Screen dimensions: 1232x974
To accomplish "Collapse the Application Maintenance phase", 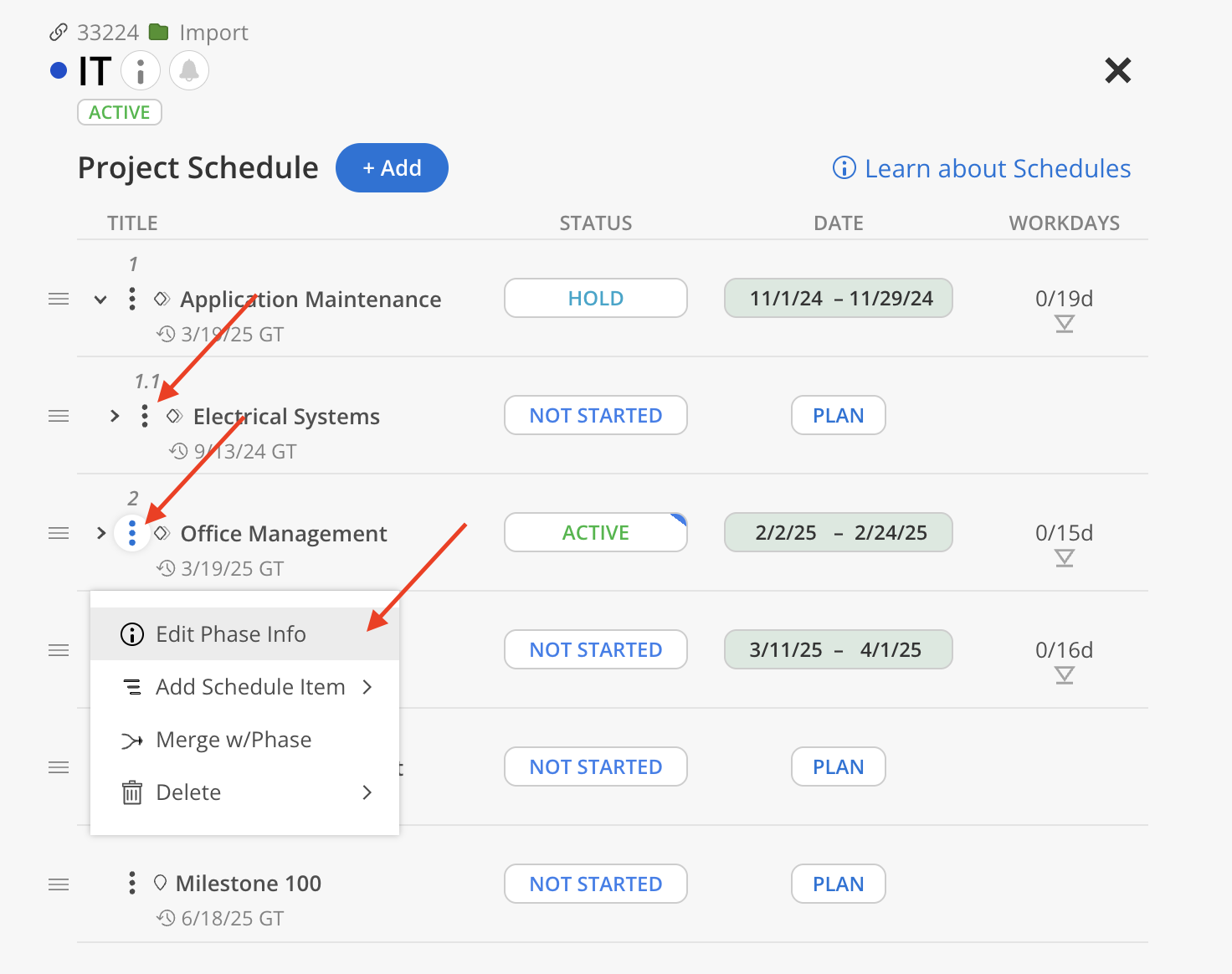I will [x=100, y=299].
